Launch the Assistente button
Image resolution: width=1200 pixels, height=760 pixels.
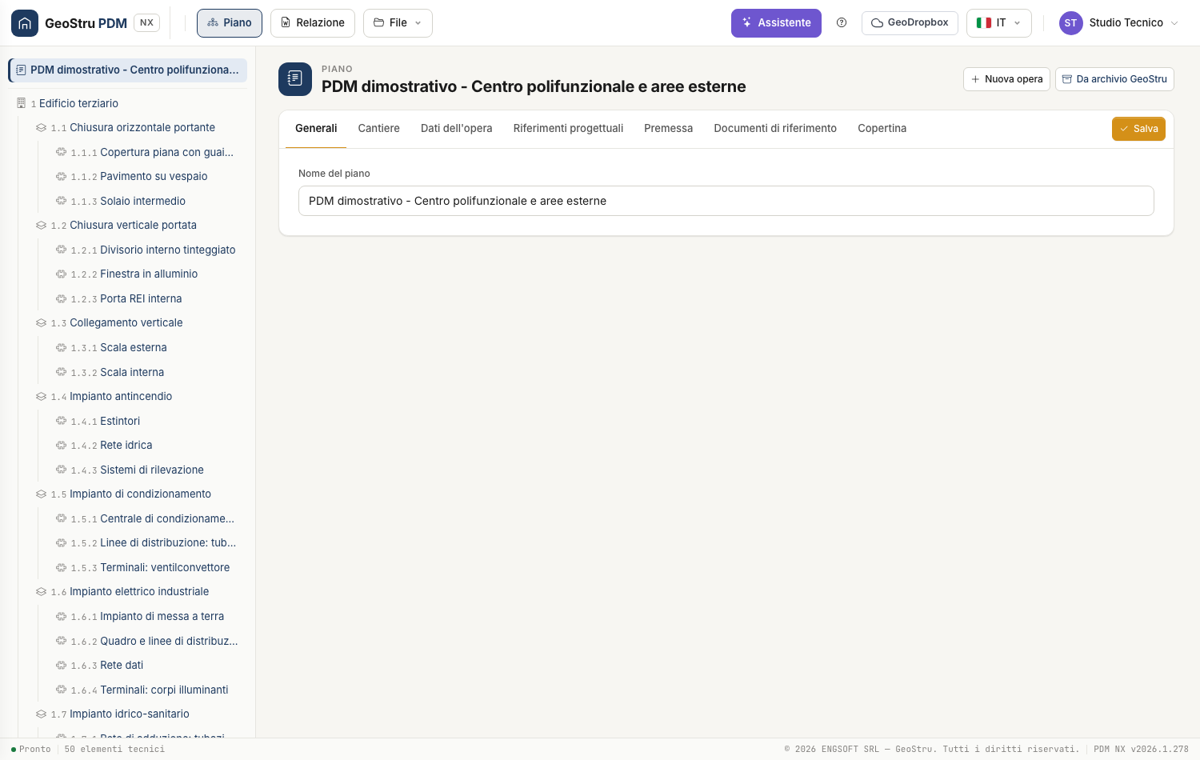tap(776, 23)
